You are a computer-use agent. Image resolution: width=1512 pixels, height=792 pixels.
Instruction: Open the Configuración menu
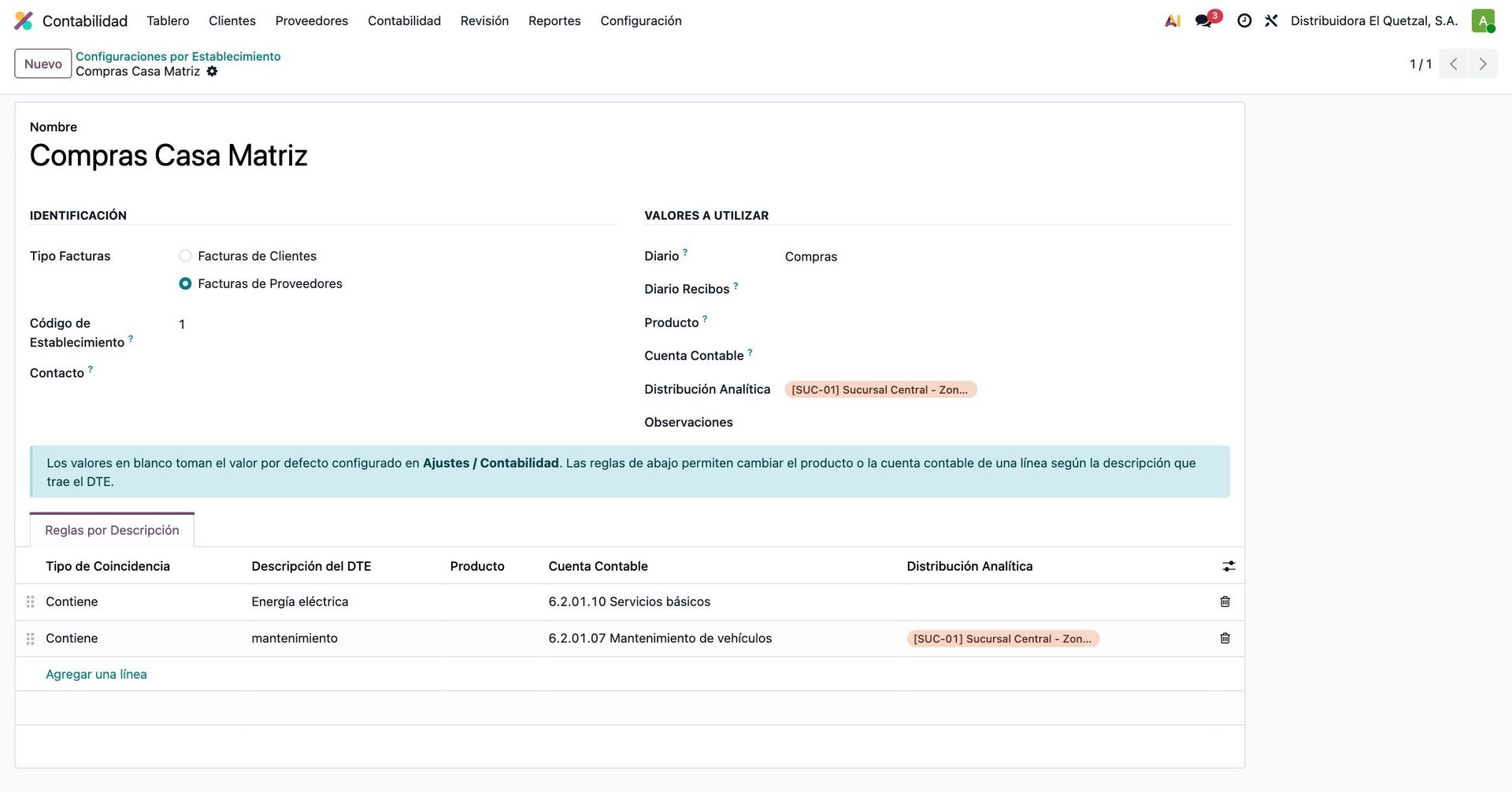point(641,21)
